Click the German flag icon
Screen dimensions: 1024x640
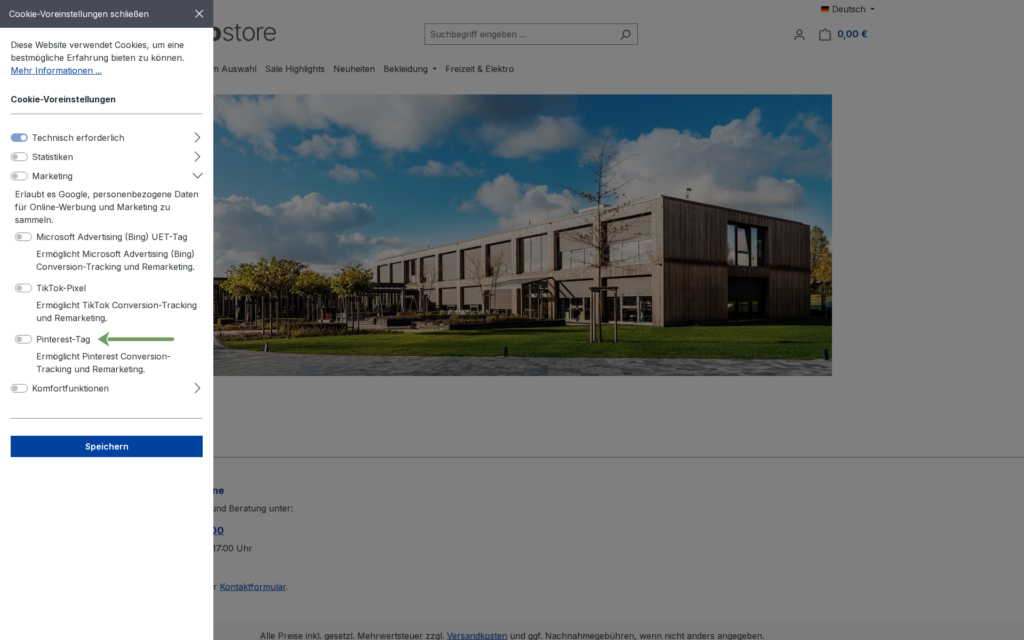(x=825, y=9)
